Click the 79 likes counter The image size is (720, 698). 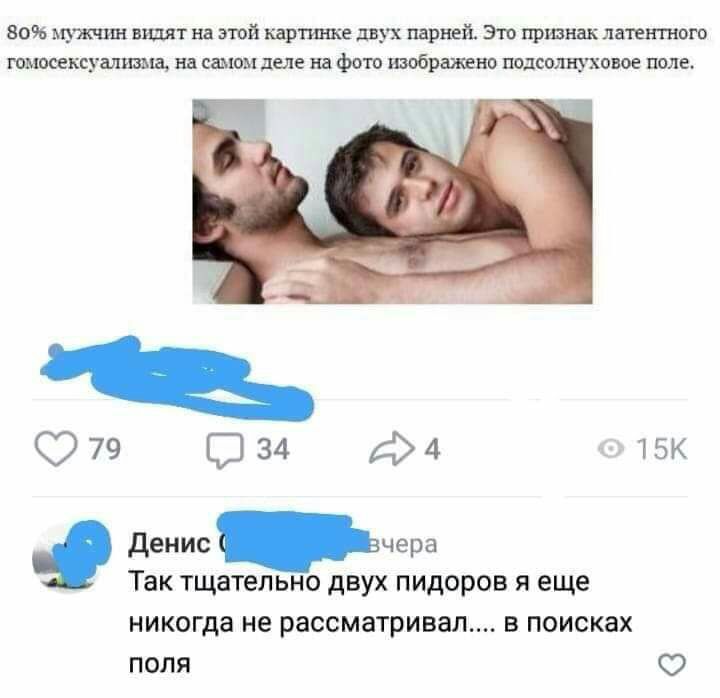coord(105,449)
